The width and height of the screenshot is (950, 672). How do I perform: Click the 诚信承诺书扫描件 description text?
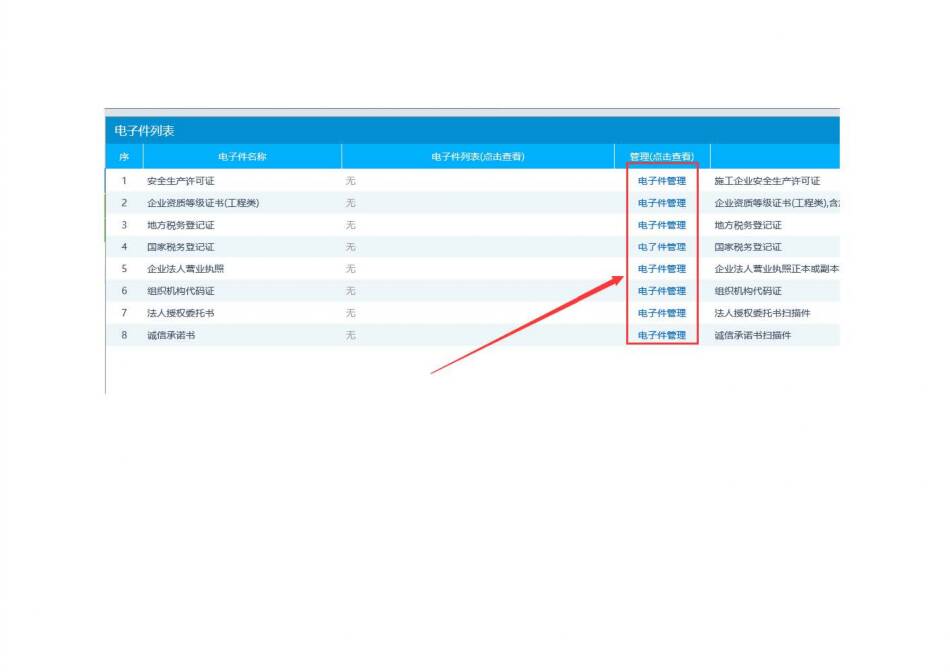coord(752,335)
